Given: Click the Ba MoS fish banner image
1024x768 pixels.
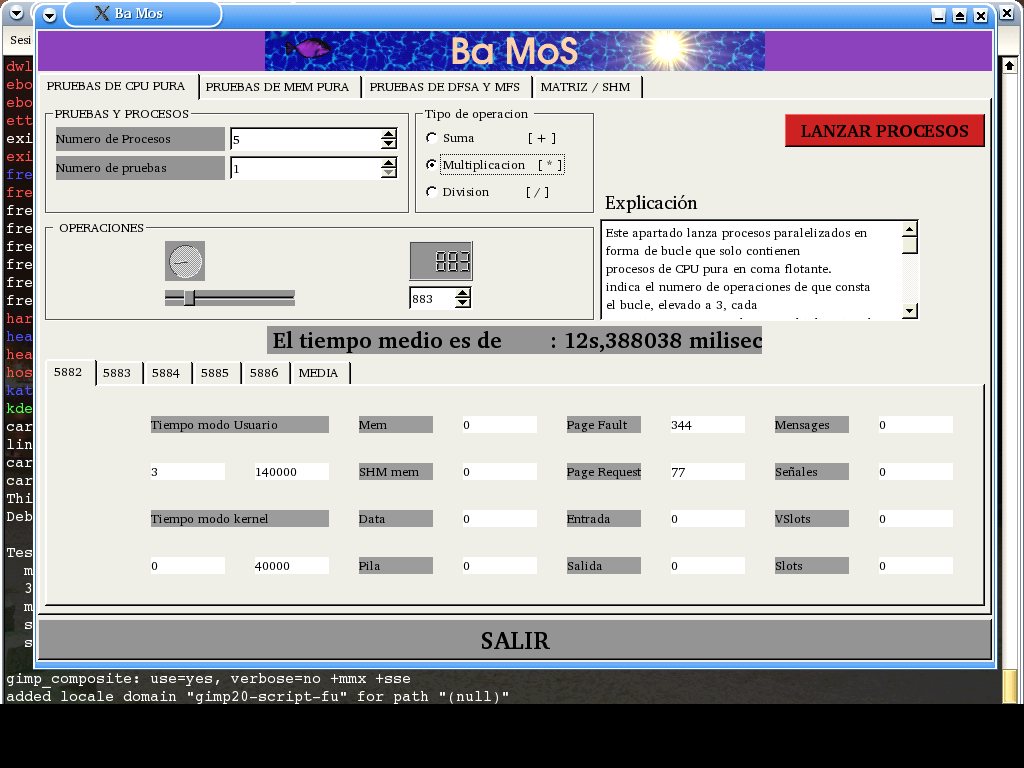Looking at the screenshot, I should click(x=514, y=51).
